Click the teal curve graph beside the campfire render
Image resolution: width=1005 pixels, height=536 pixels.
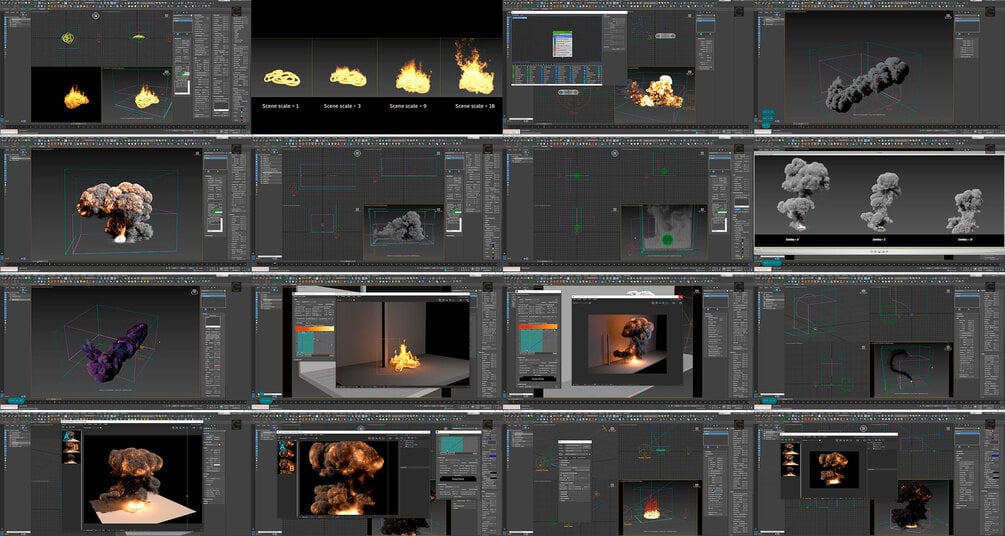click(x=305, y=343)
